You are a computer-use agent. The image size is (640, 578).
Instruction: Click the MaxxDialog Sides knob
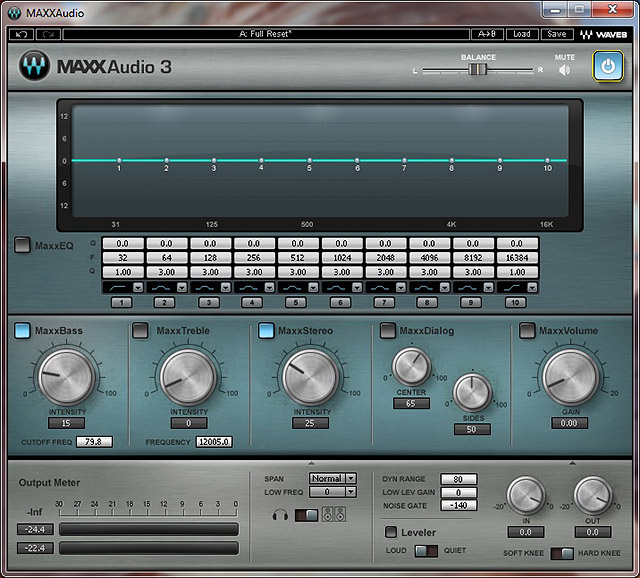(472, 392)
